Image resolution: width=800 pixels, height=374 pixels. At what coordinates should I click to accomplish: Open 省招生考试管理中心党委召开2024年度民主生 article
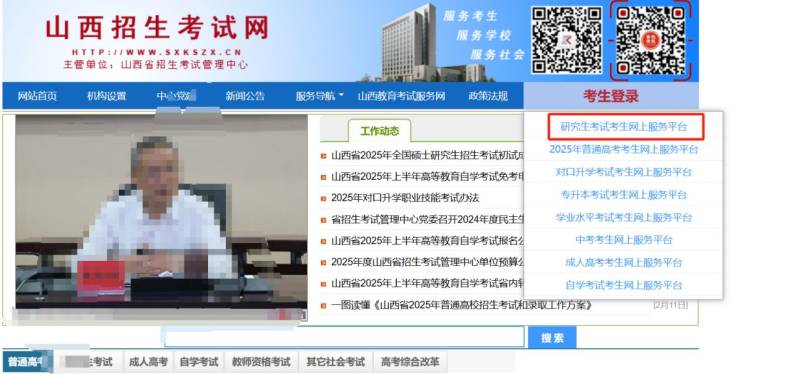click(428, 220)
